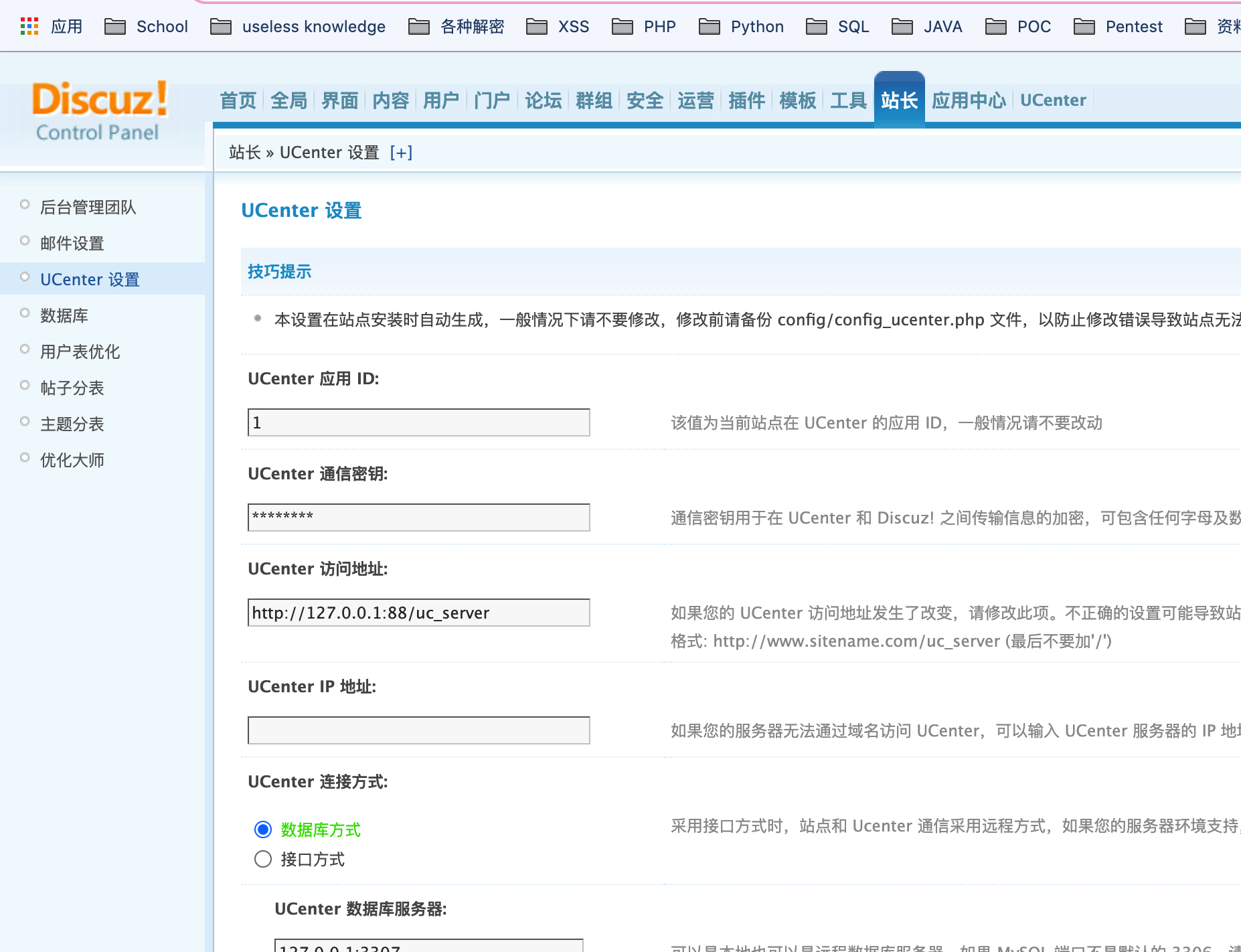Switch to the 门户 nav tab
1241x952 pixels.
pyautogui.click(x=492, y=100)
